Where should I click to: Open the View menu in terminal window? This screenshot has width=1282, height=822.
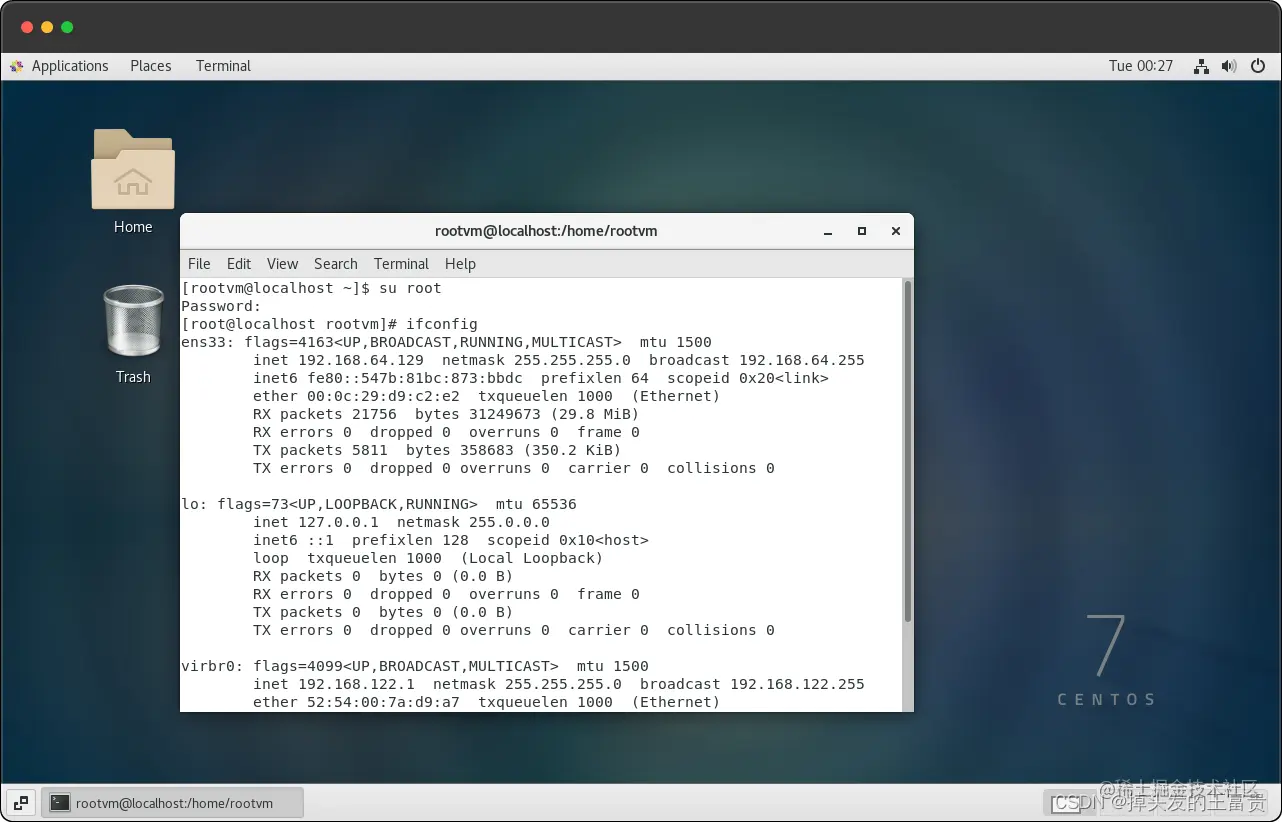[x=282, y=264]
